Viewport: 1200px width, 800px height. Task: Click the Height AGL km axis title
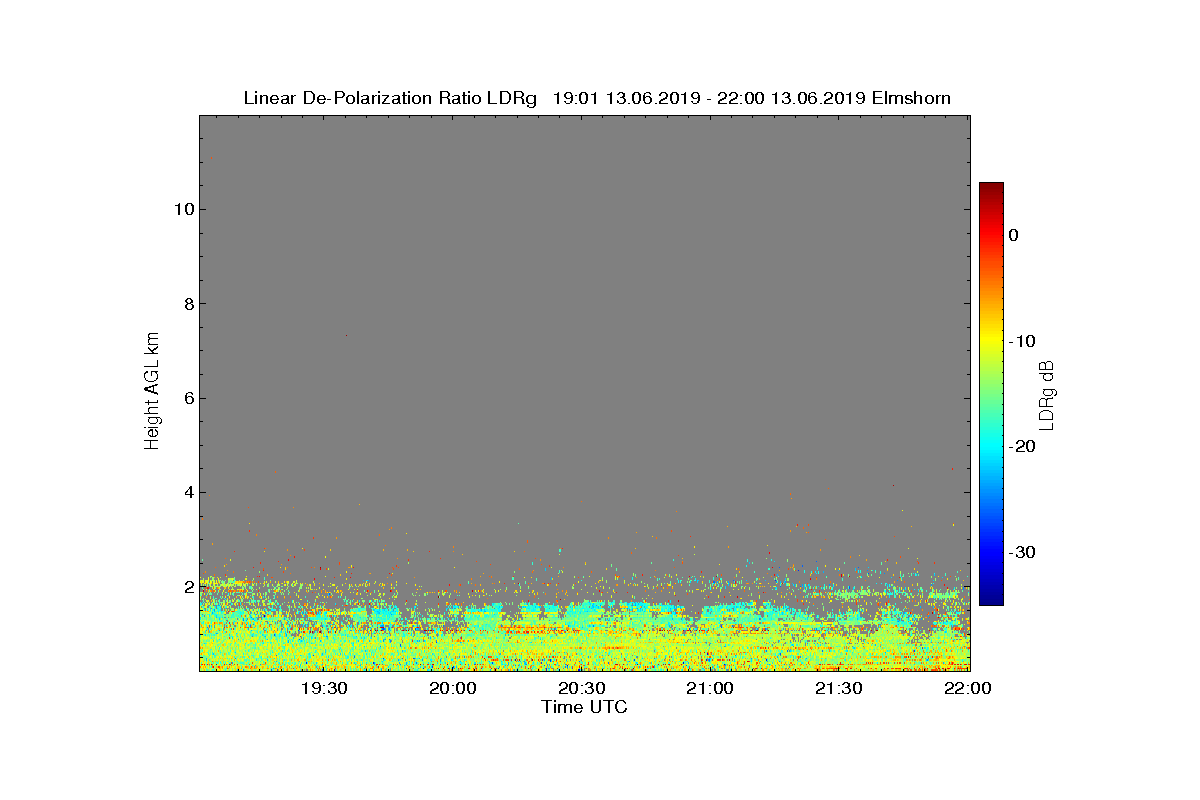(x=152, y=392)
